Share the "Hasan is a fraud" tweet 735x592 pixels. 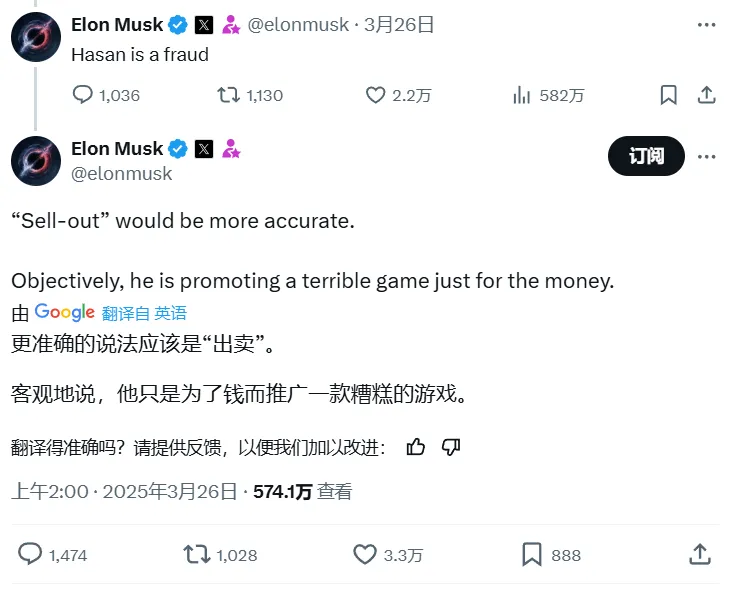point(706,95)
